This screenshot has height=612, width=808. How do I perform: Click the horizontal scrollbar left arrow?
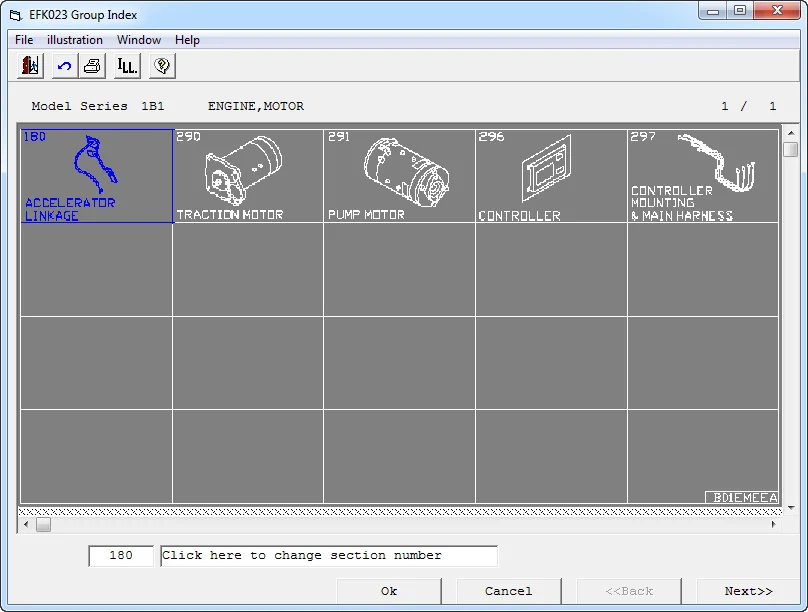[26, 524]
